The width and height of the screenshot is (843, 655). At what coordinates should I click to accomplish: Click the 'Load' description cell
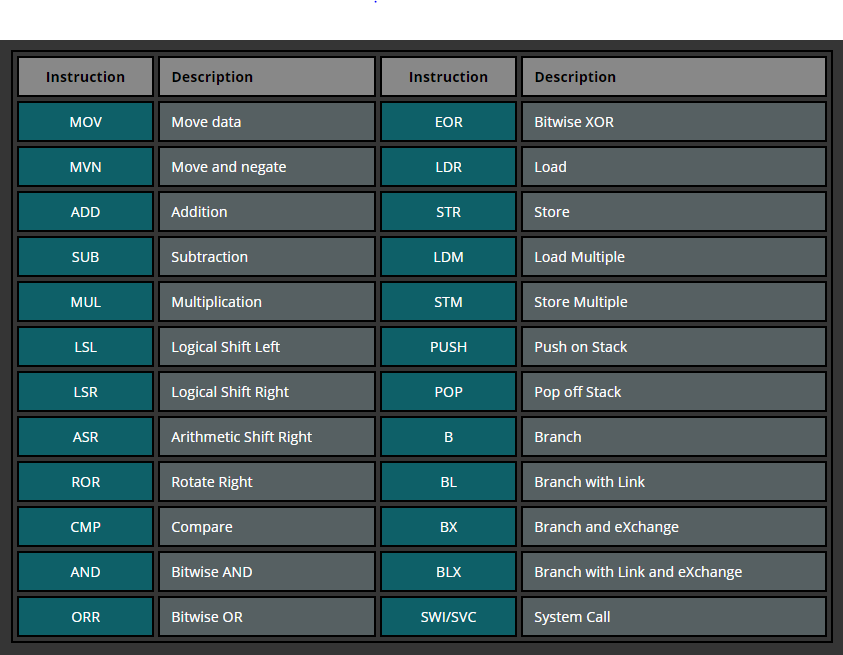pyautogui.click(x=674, y=167)
